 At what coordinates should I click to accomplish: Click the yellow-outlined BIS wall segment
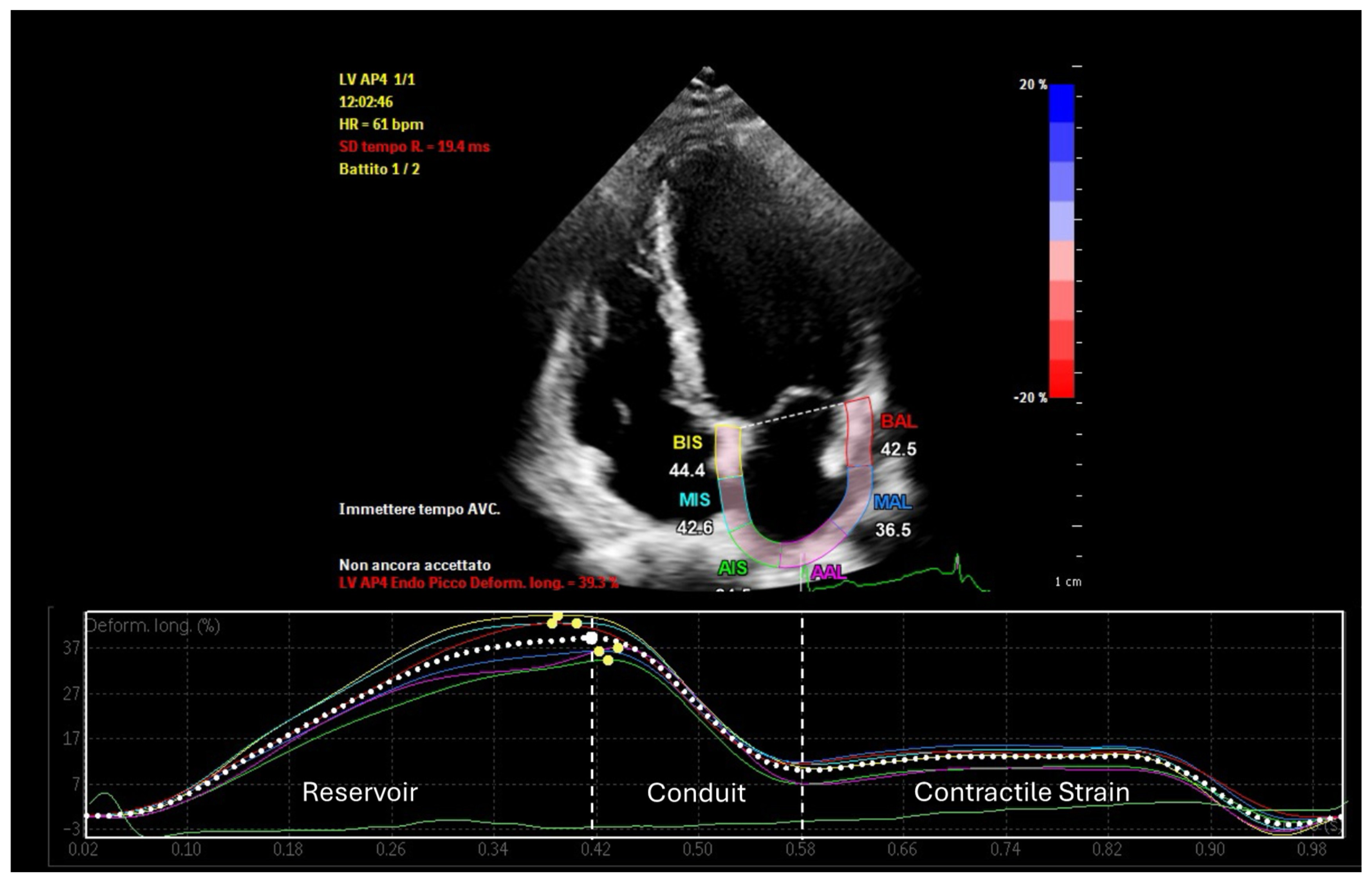click(728, 452)
